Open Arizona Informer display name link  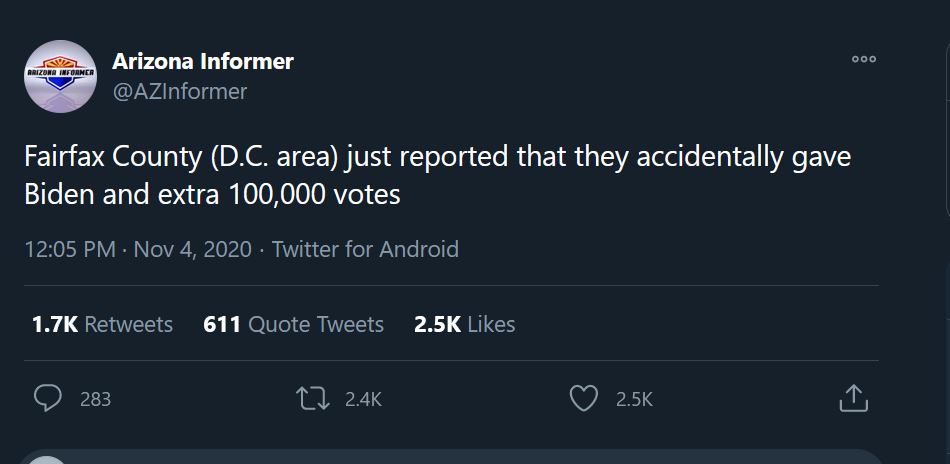[203, 61]
